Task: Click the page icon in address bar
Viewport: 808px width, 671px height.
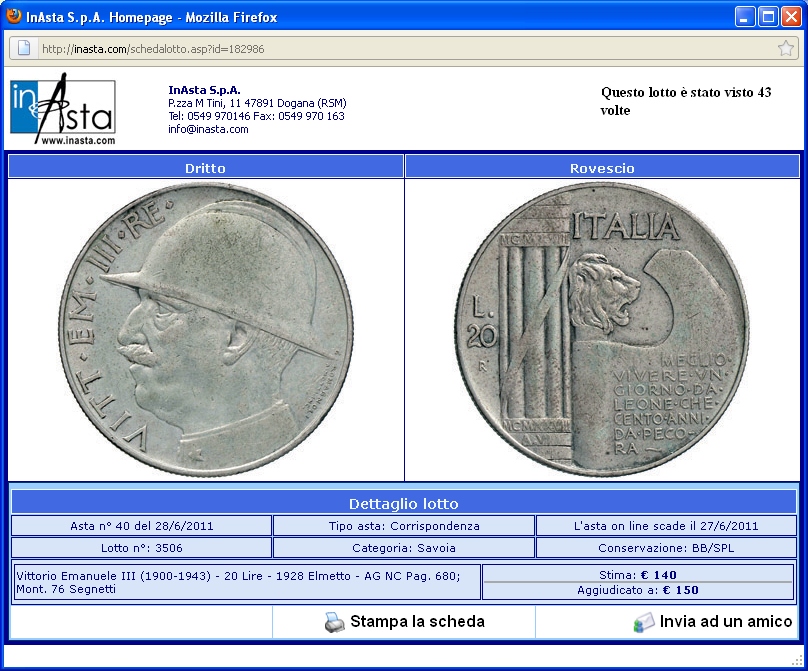Action: click(x=24, y=48)
